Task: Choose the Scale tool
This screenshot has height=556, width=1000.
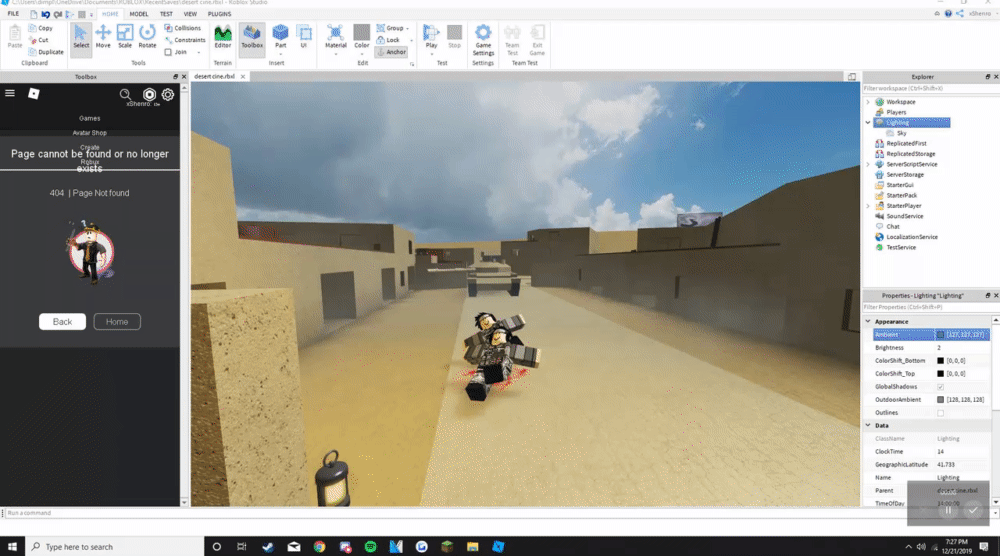Action: click(125, 37)
